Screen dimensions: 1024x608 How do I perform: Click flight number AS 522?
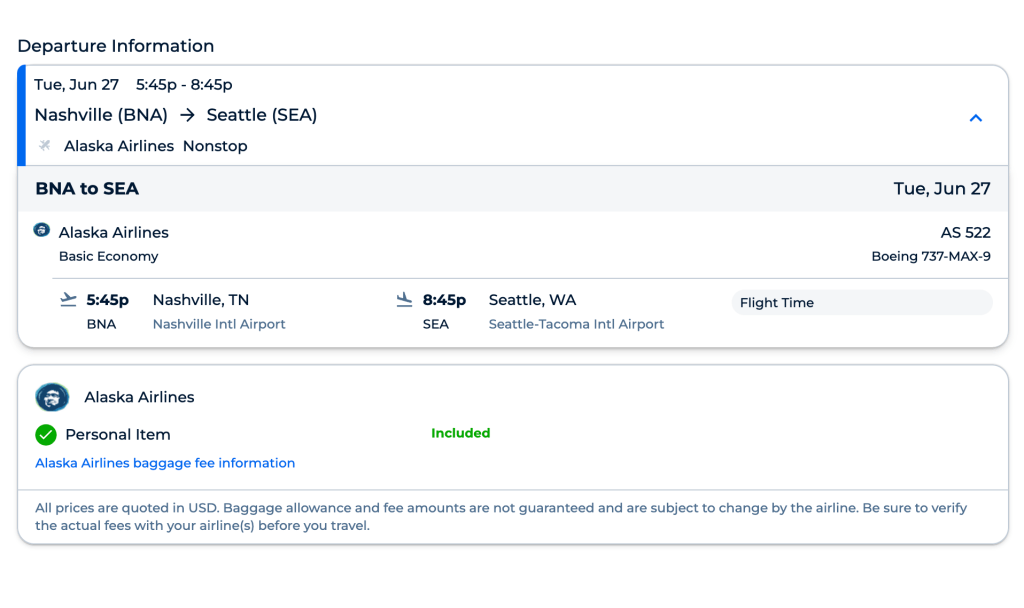tap(965, 232)
